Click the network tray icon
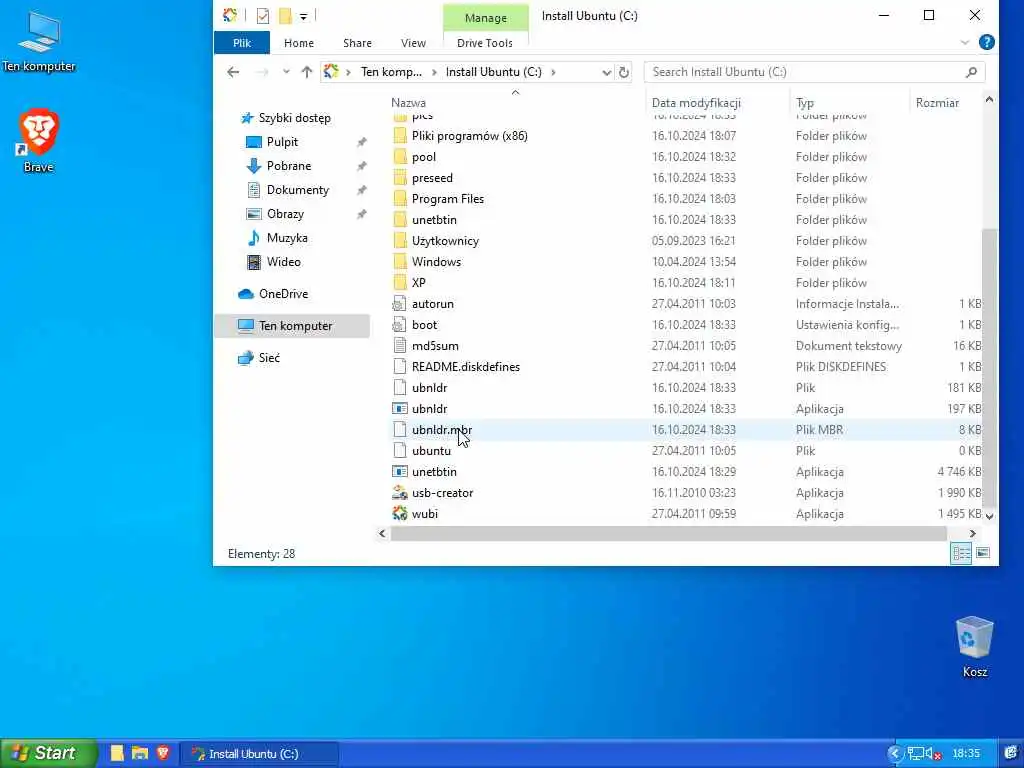Screen dimensions: 1024x768 point(915,754)
